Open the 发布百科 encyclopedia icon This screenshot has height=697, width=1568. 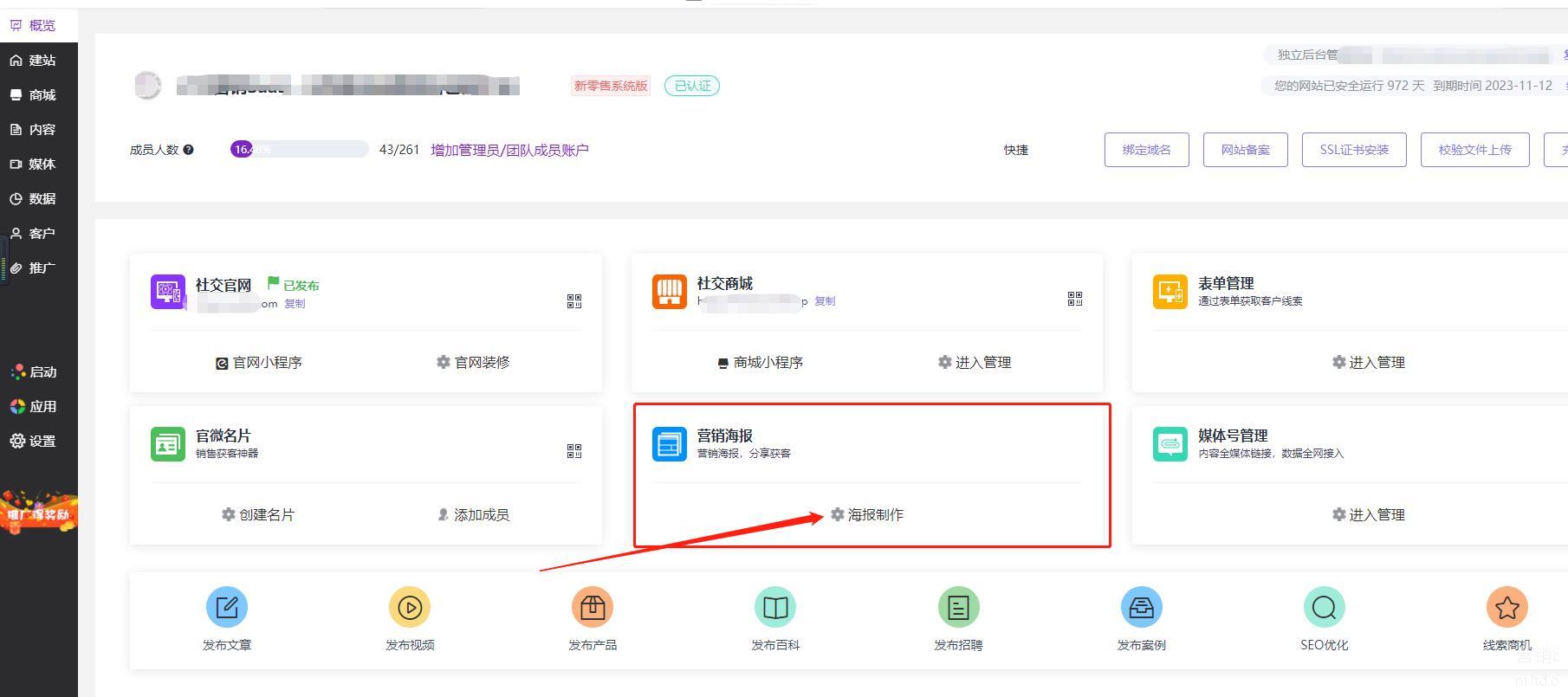pos(775,607)
